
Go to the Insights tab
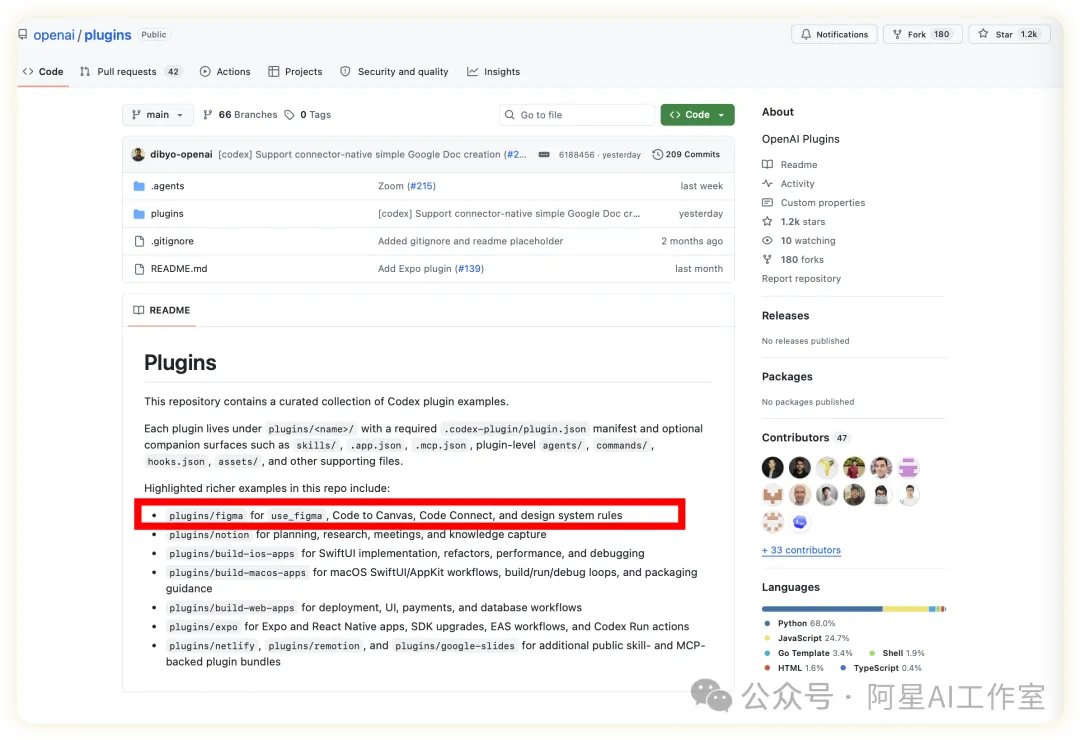coord(493,72)
